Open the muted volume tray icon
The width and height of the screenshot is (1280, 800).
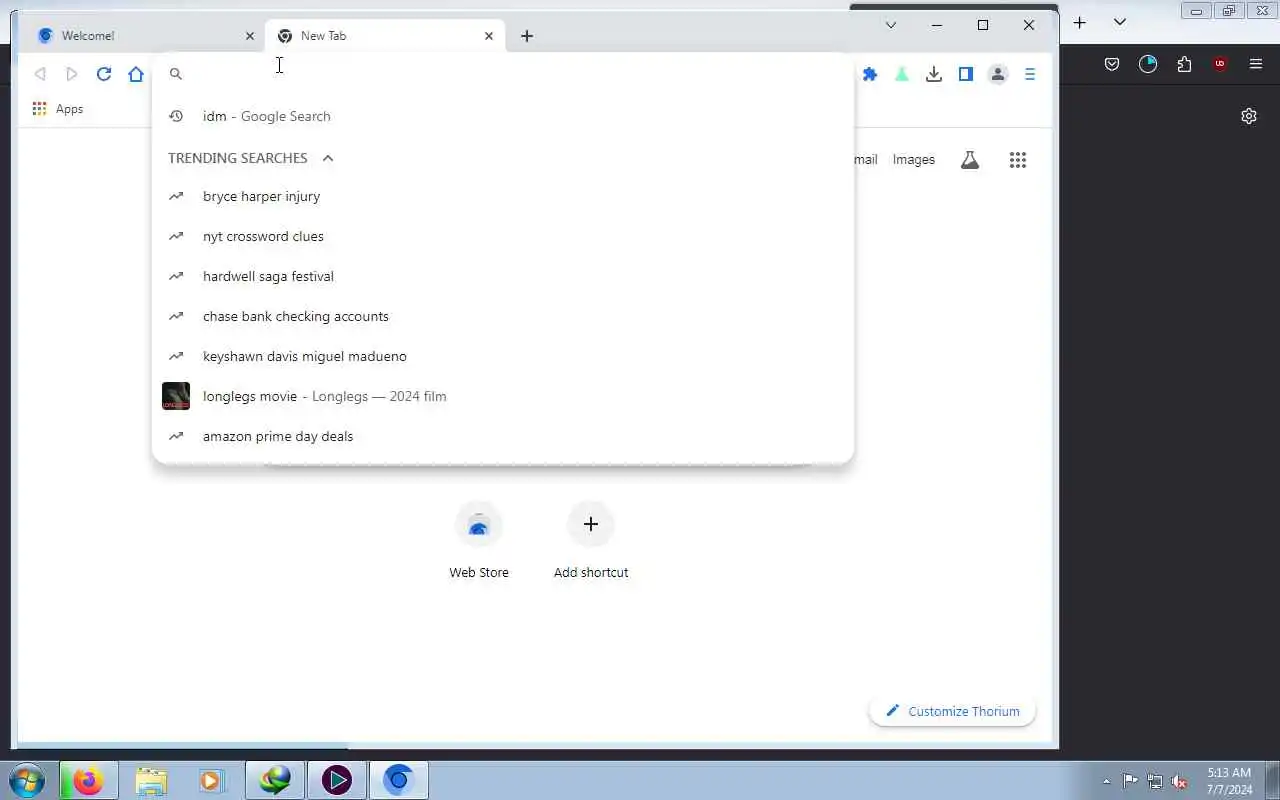(1179, 782)
